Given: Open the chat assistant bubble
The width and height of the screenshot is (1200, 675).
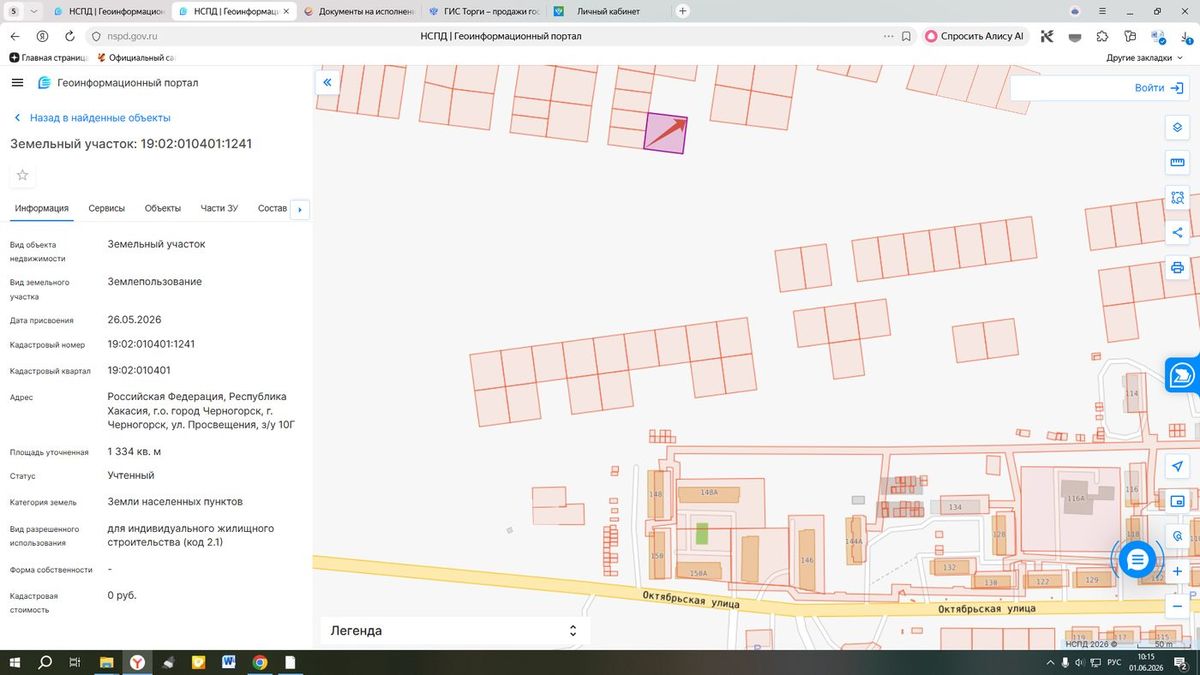Looking at the screenshot, I should coord(1137,560).
